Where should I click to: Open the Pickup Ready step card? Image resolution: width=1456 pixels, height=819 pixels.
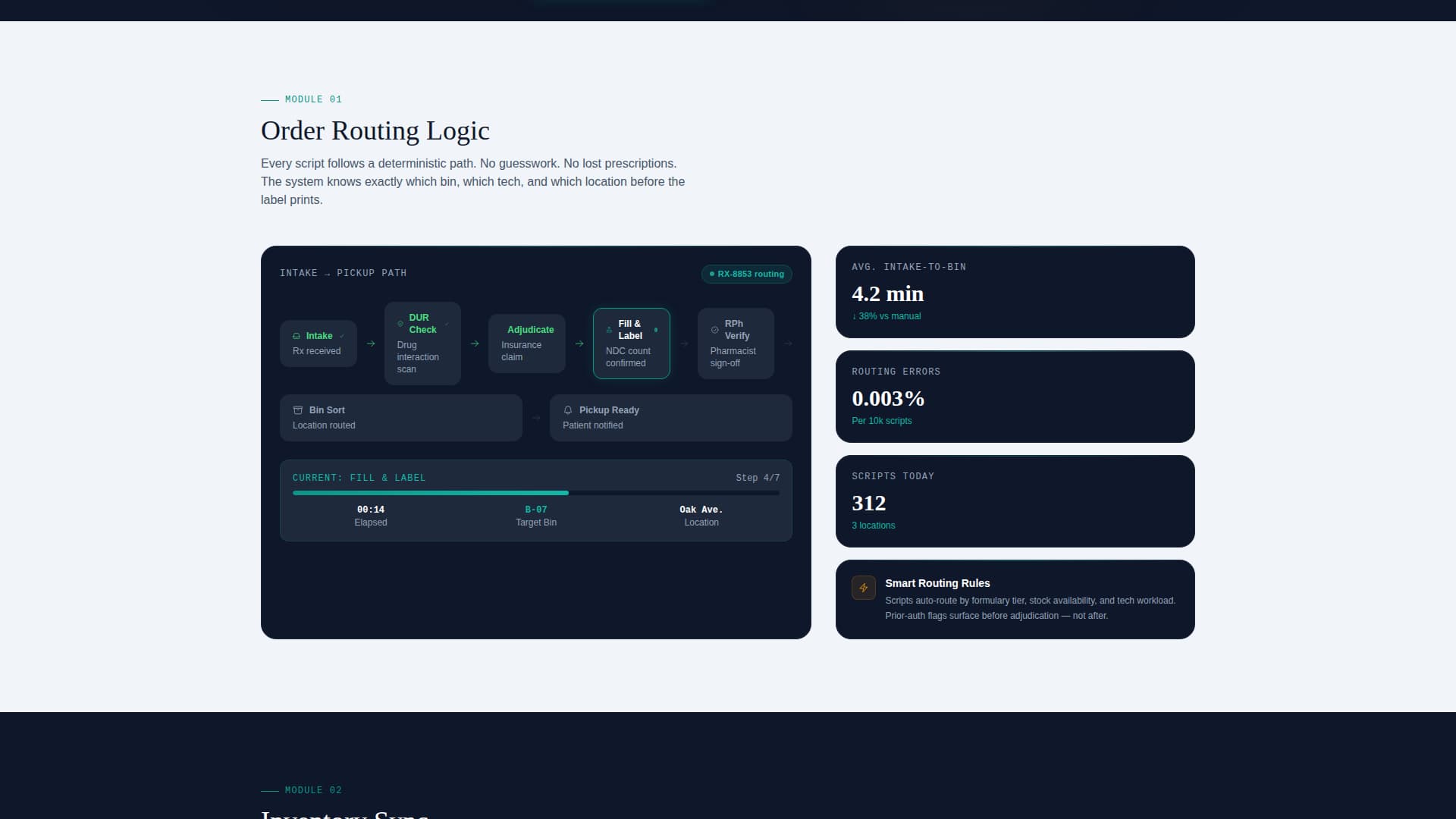(x=671, y=418)
